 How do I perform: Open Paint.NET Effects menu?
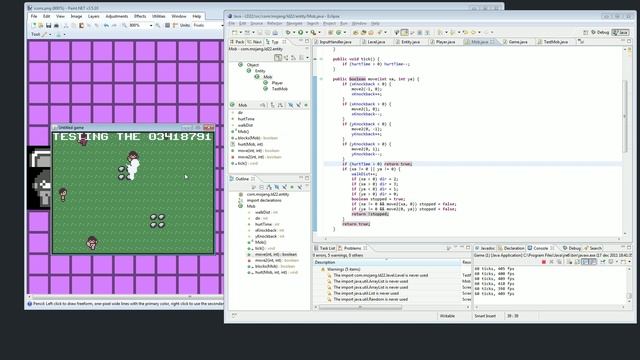(140, 16)
